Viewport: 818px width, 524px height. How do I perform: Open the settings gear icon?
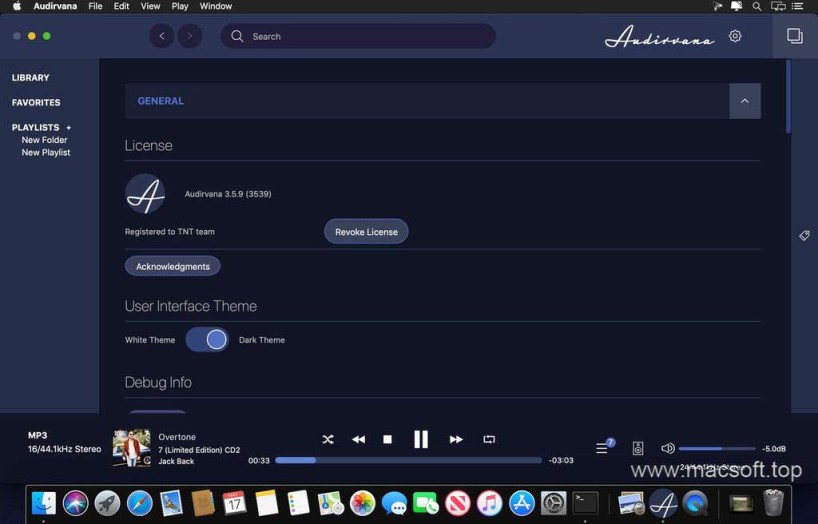coord(735,36)
